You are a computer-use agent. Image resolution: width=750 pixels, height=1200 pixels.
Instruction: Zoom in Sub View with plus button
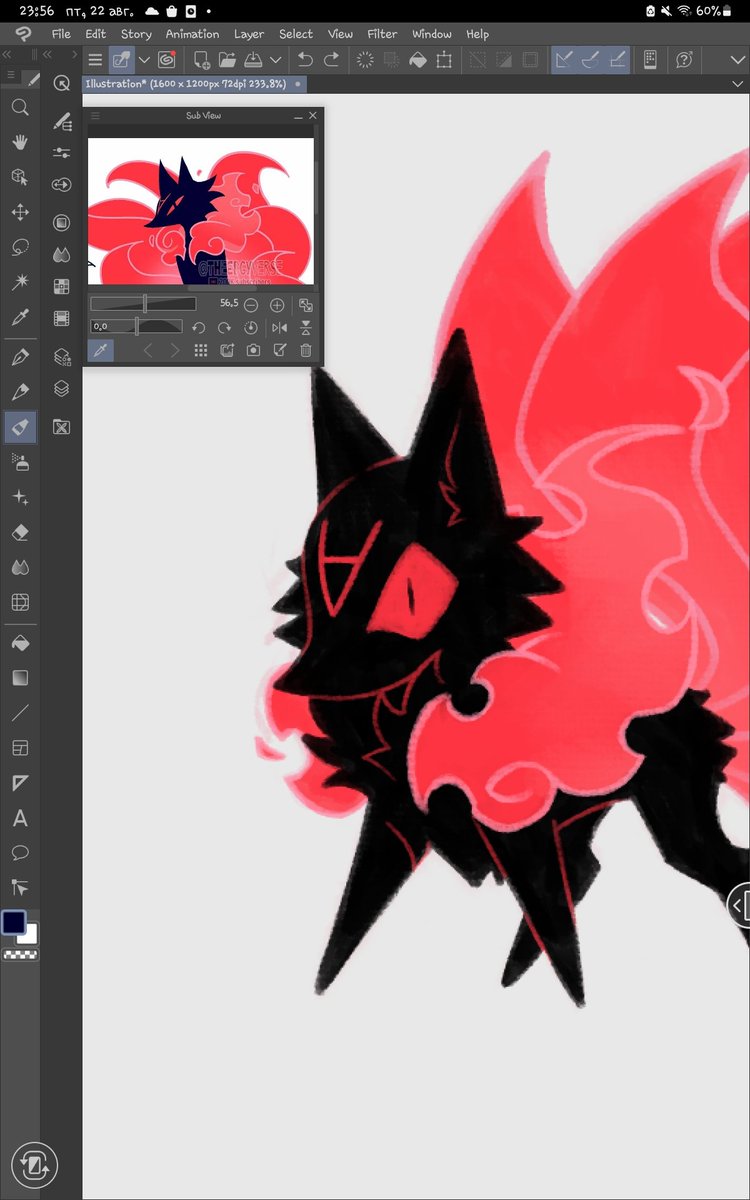(277, 305)
